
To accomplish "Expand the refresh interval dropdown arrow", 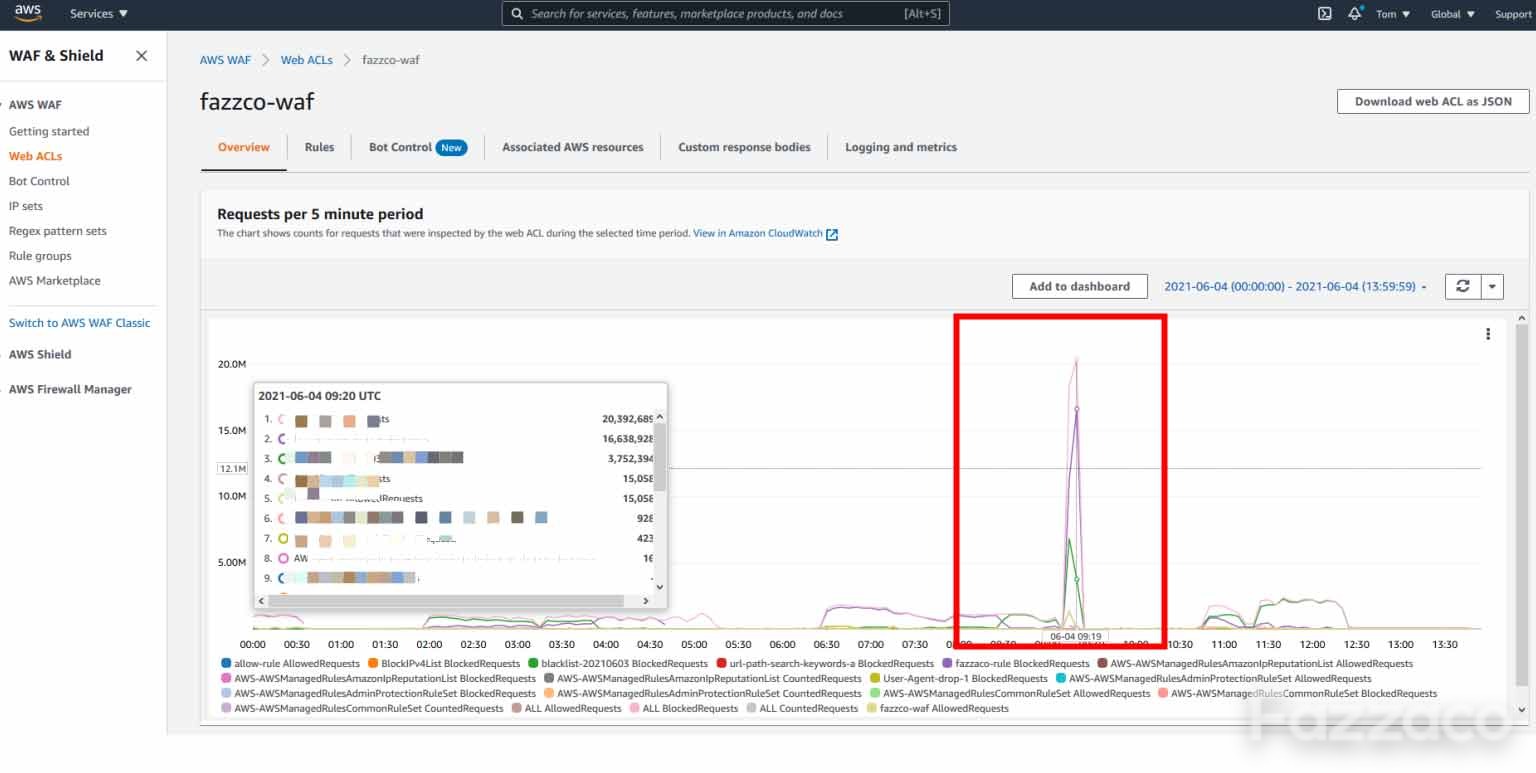I will coord(1492,286).
